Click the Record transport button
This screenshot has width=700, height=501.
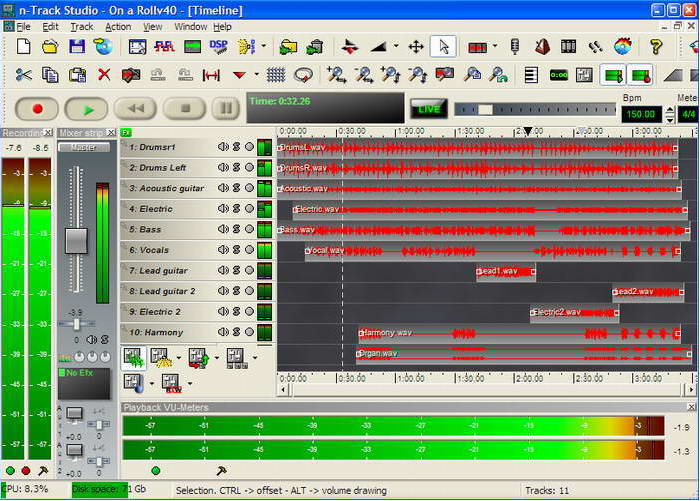(x=38, y=108)
